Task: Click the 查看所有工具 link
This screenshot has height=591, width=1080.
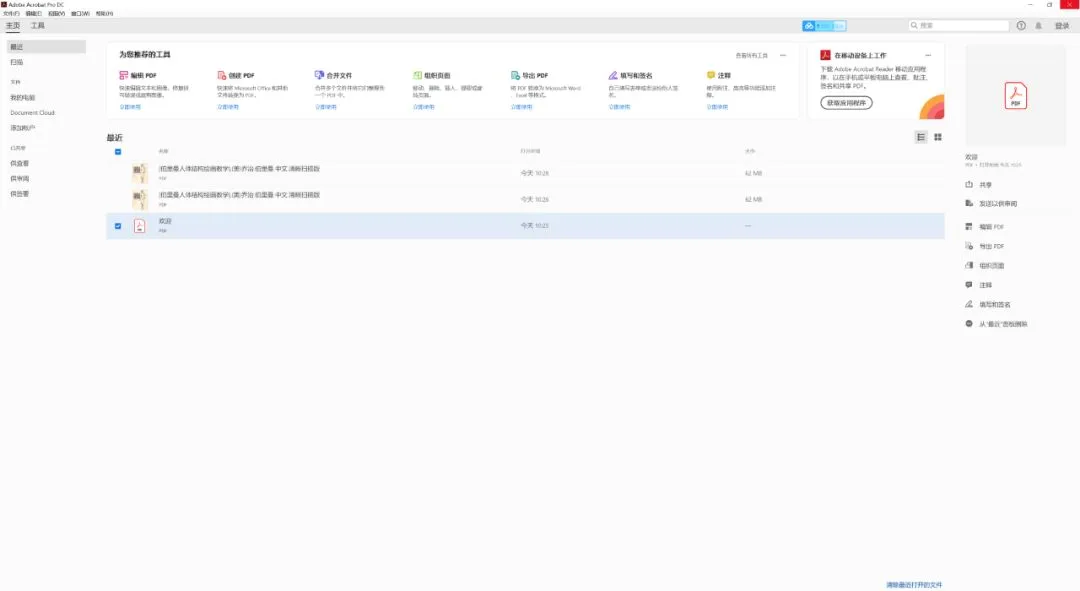Action: 751,55
